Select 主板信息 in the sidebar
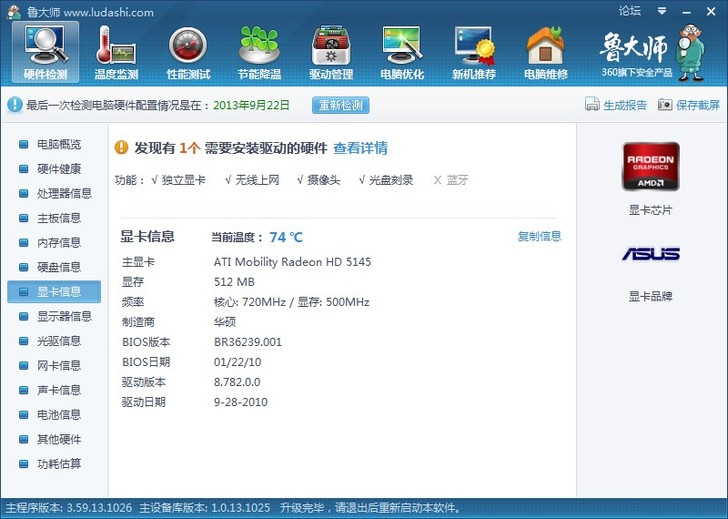 click(59, 218)
